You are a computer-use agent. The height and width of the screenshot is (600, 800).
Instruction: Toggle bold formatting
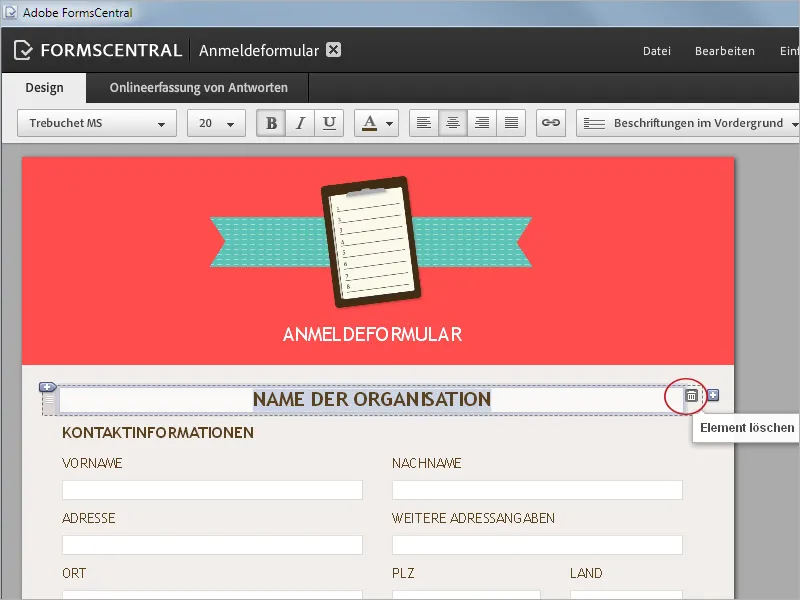pos(271,123)
